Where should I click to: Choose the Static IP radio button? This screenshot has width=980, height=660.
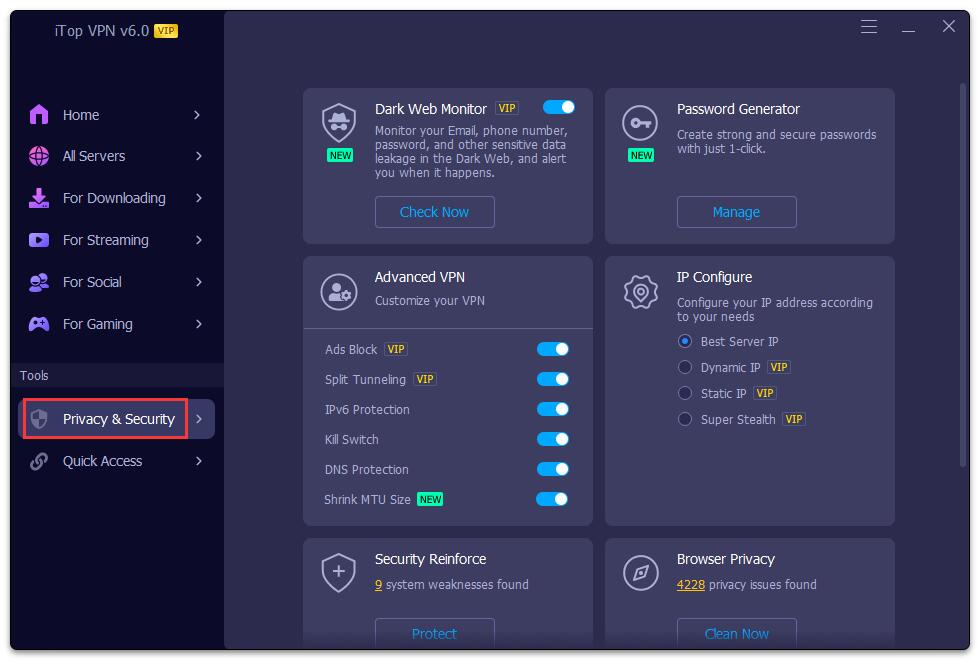(x=685, y=393)
